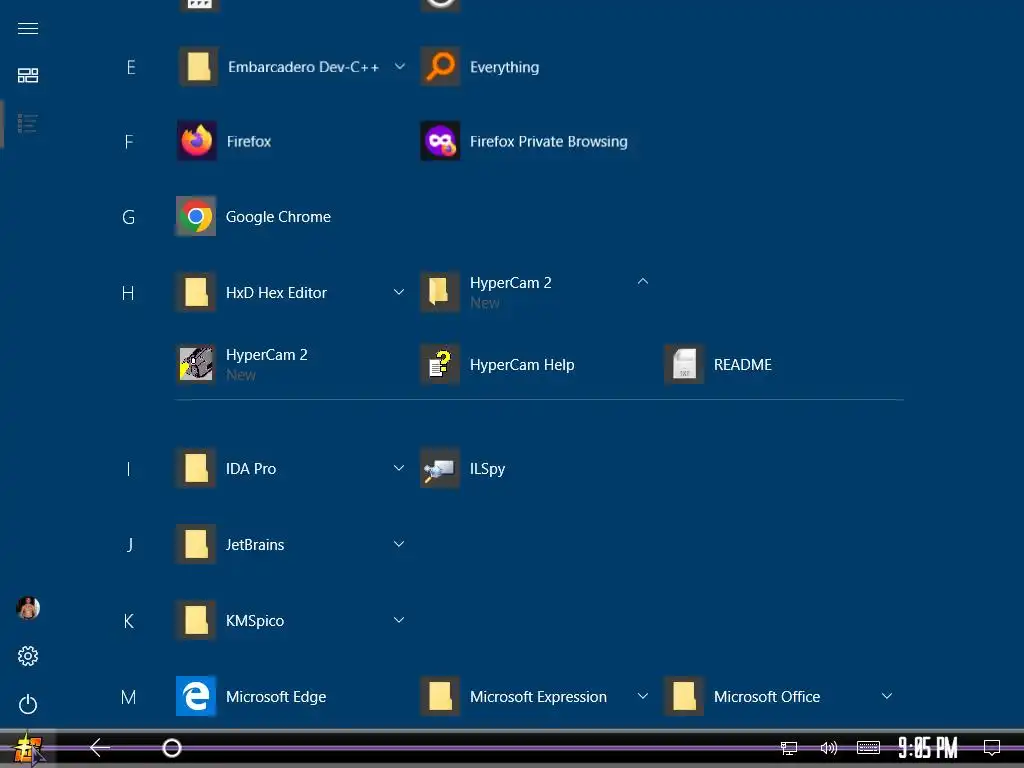Viewport: 1024px width, 768px height.
Task: Click the KMSpico folder icon
Action: click(196, 620)
